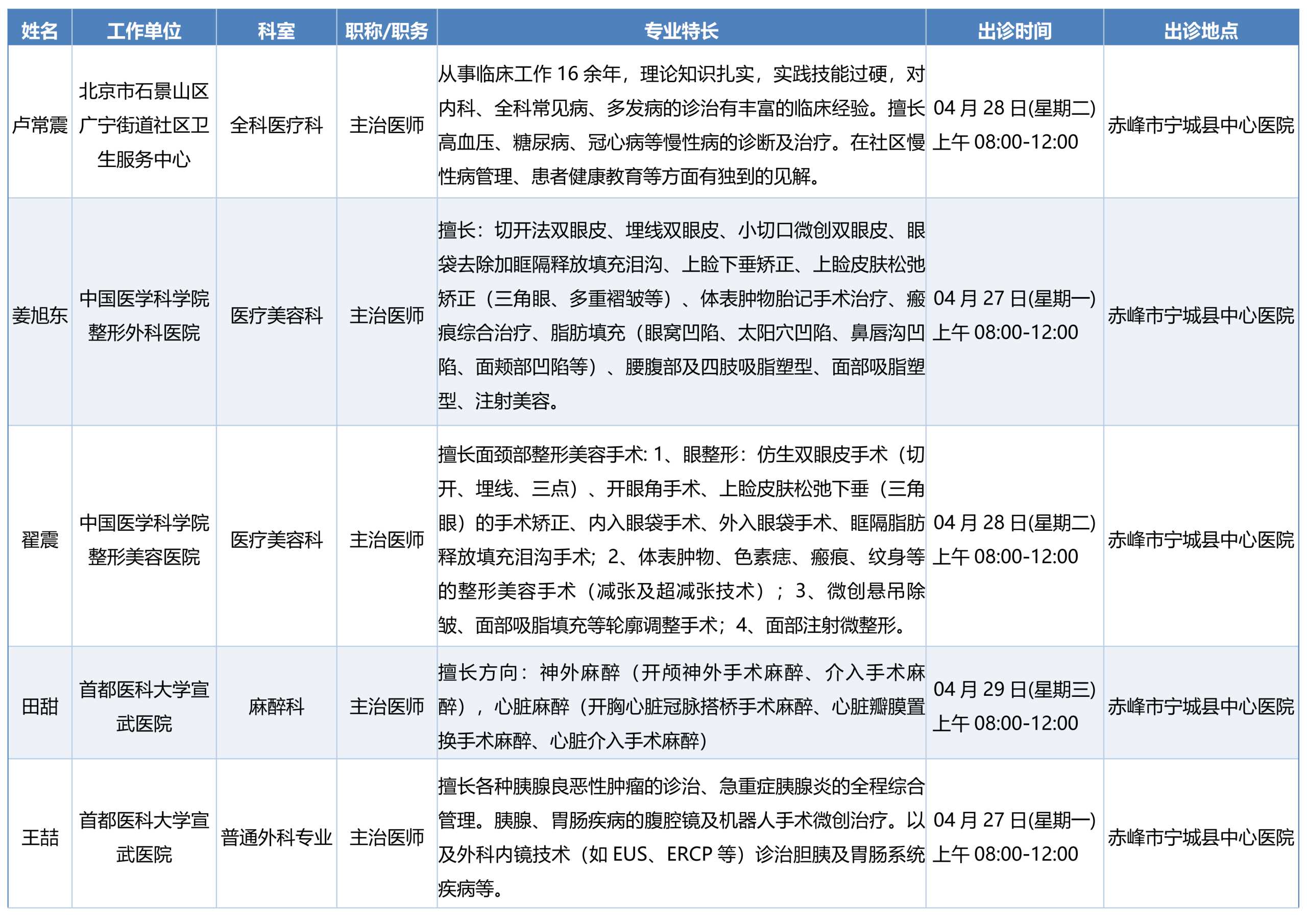Image resolution: width=1307 pixels, height=924 pixels.
Task: Select the name cell 翟震
Action: 40,539
